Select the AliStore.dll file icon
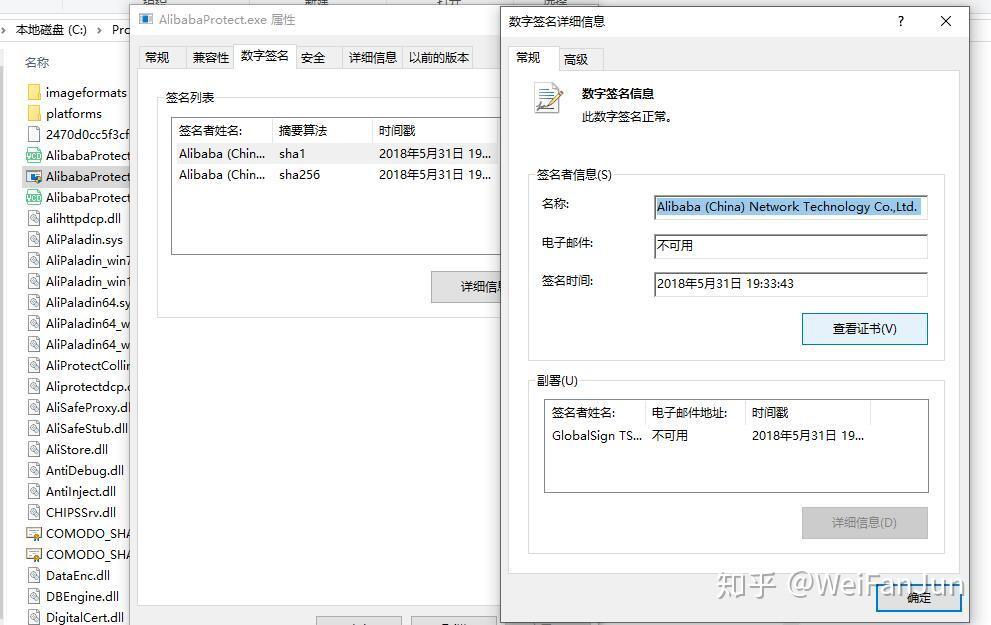 point(34,449)
